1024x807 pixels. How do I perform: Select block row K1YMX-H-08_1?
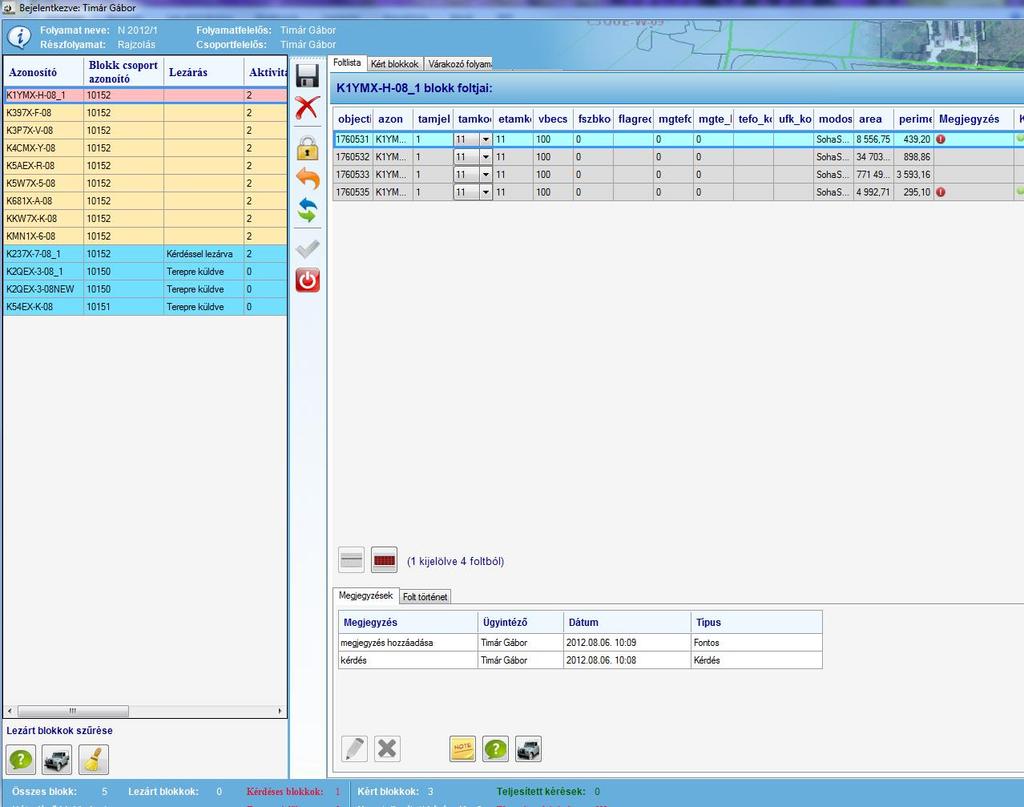pos(145,95)
